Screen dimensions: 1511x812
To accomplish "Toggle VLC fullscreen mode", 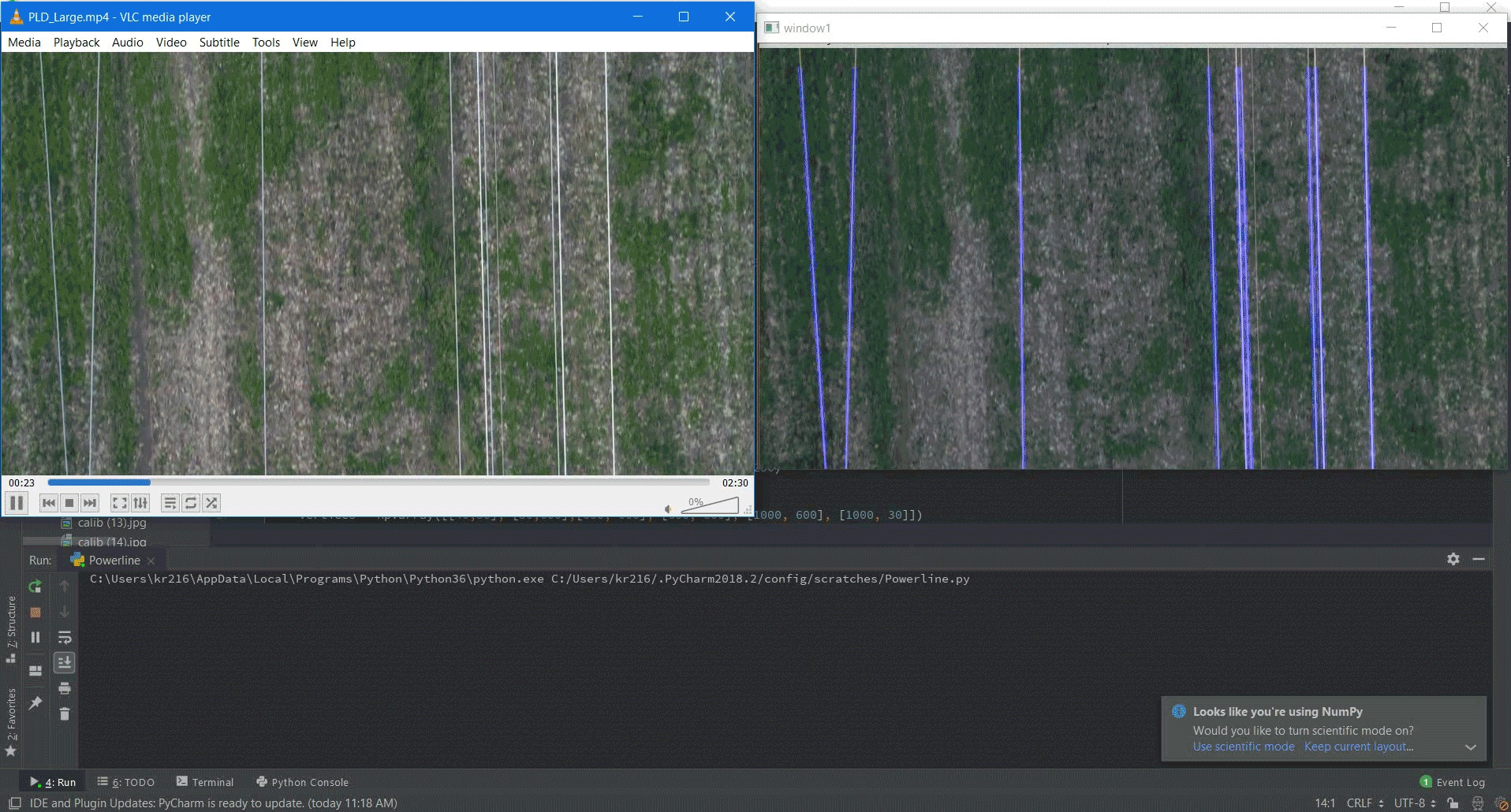I will tap(119, 503).
